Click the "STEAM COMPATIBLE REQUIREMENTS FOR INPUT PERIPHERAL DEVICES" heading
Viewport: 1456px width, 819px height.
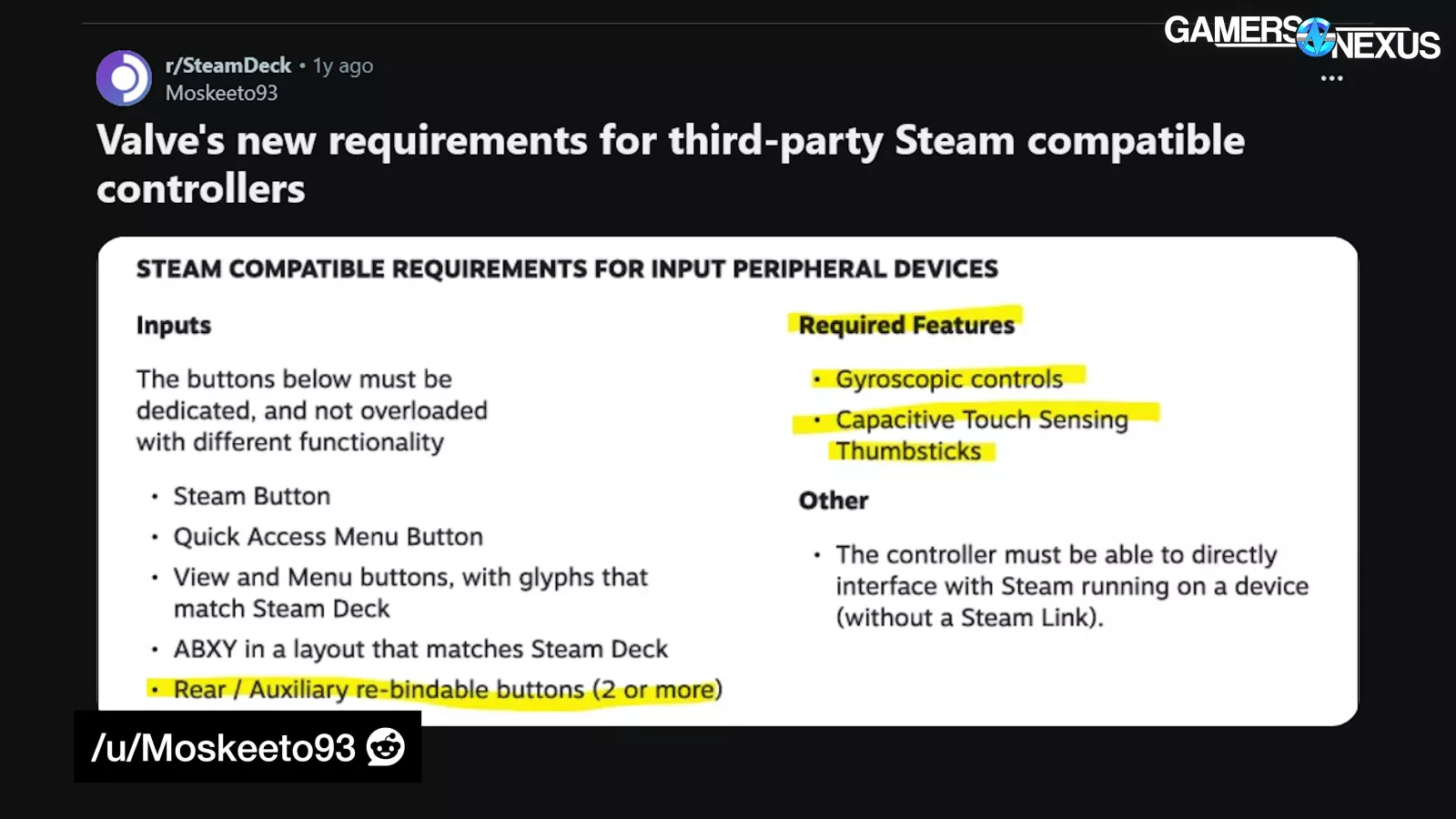coord(567,269)
